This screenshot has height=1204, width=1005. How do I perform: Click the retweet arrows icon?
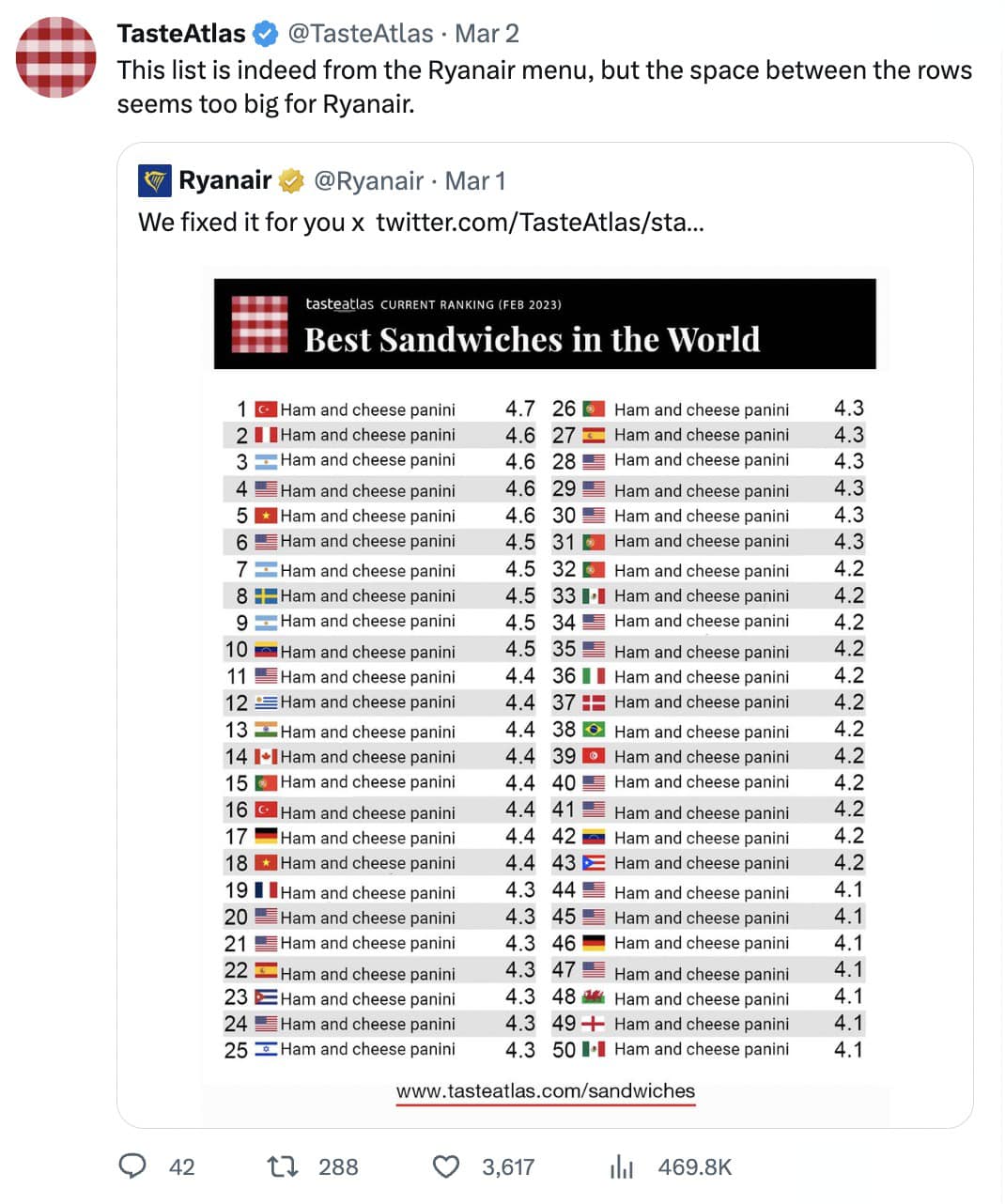(282, 1166)
